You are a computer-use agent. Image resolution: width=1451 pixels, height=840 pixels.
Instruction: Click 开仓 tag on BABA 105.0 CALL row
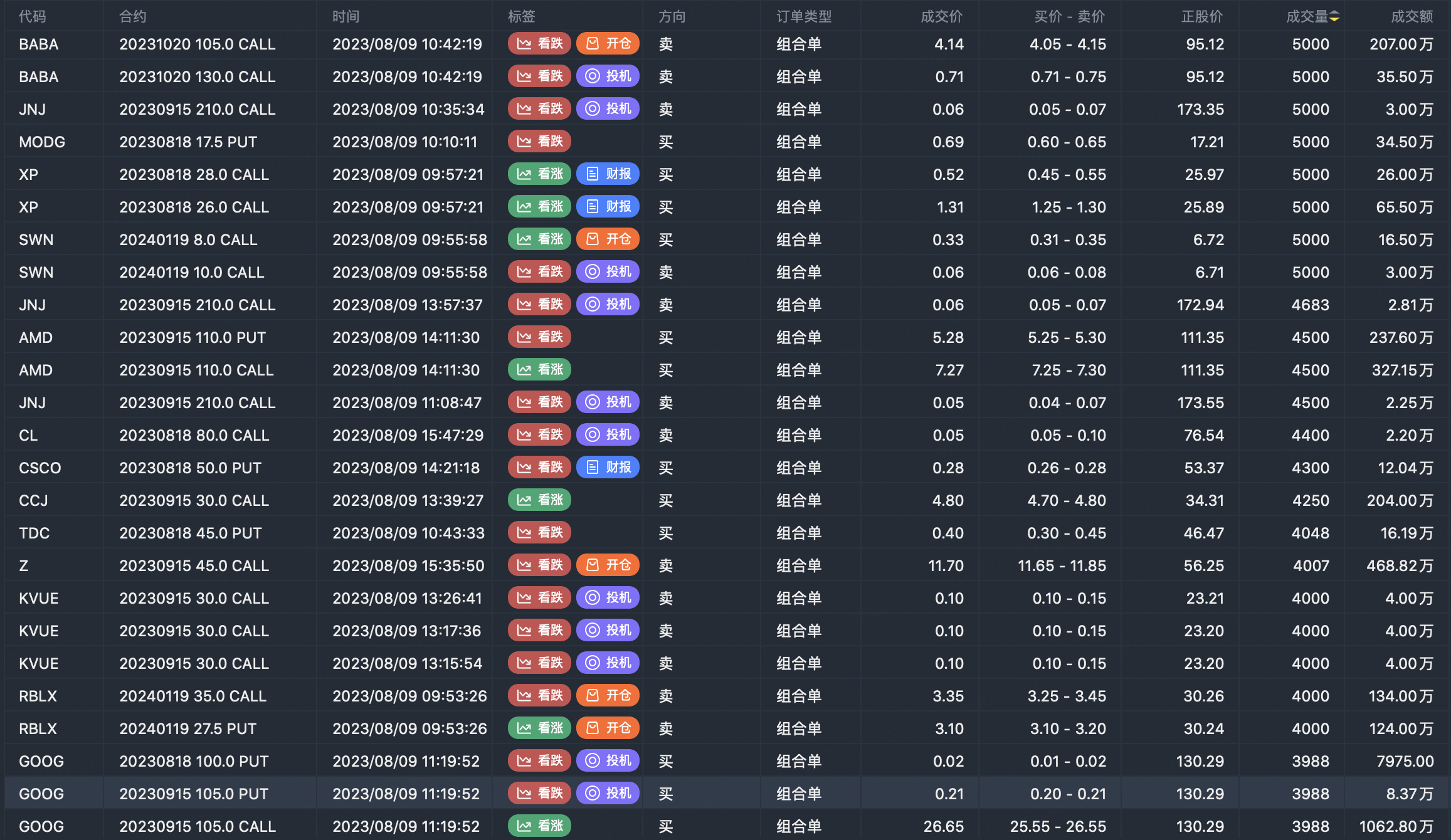click(608, 43)
